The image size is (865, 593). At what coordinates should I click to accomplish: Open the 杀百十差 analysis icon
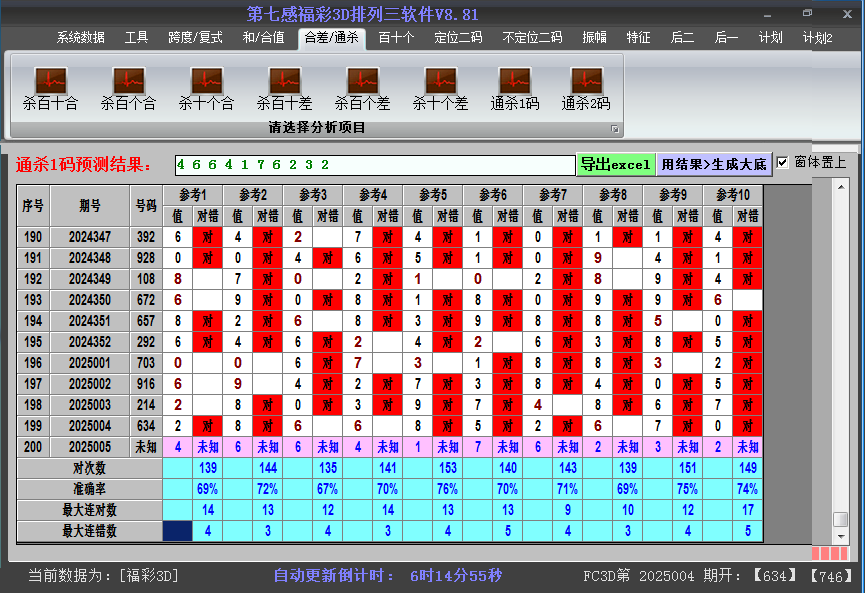tap(284, 88)
